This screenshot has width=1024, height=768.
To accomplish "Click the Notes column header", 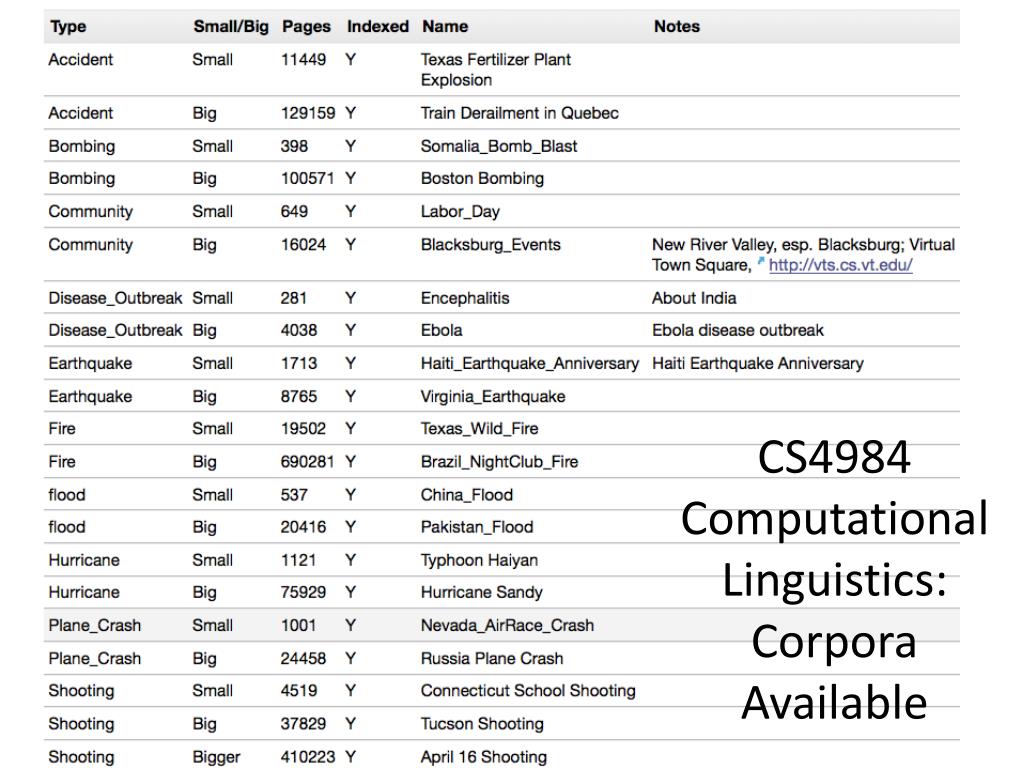I will point(676,27).
